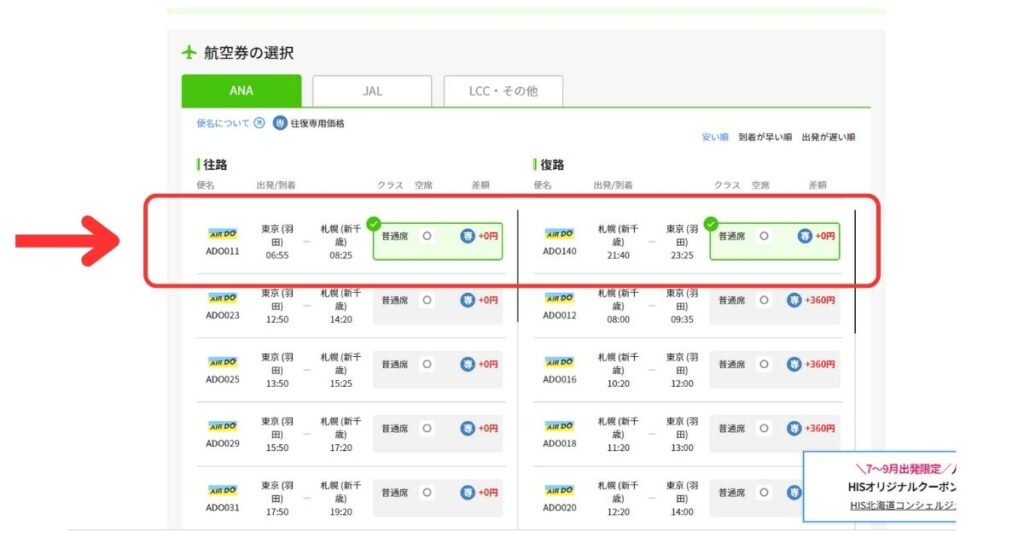1024x538 pixels.
Task: Click the AIR DO logo for ADO011
Action: coord(223,234)
